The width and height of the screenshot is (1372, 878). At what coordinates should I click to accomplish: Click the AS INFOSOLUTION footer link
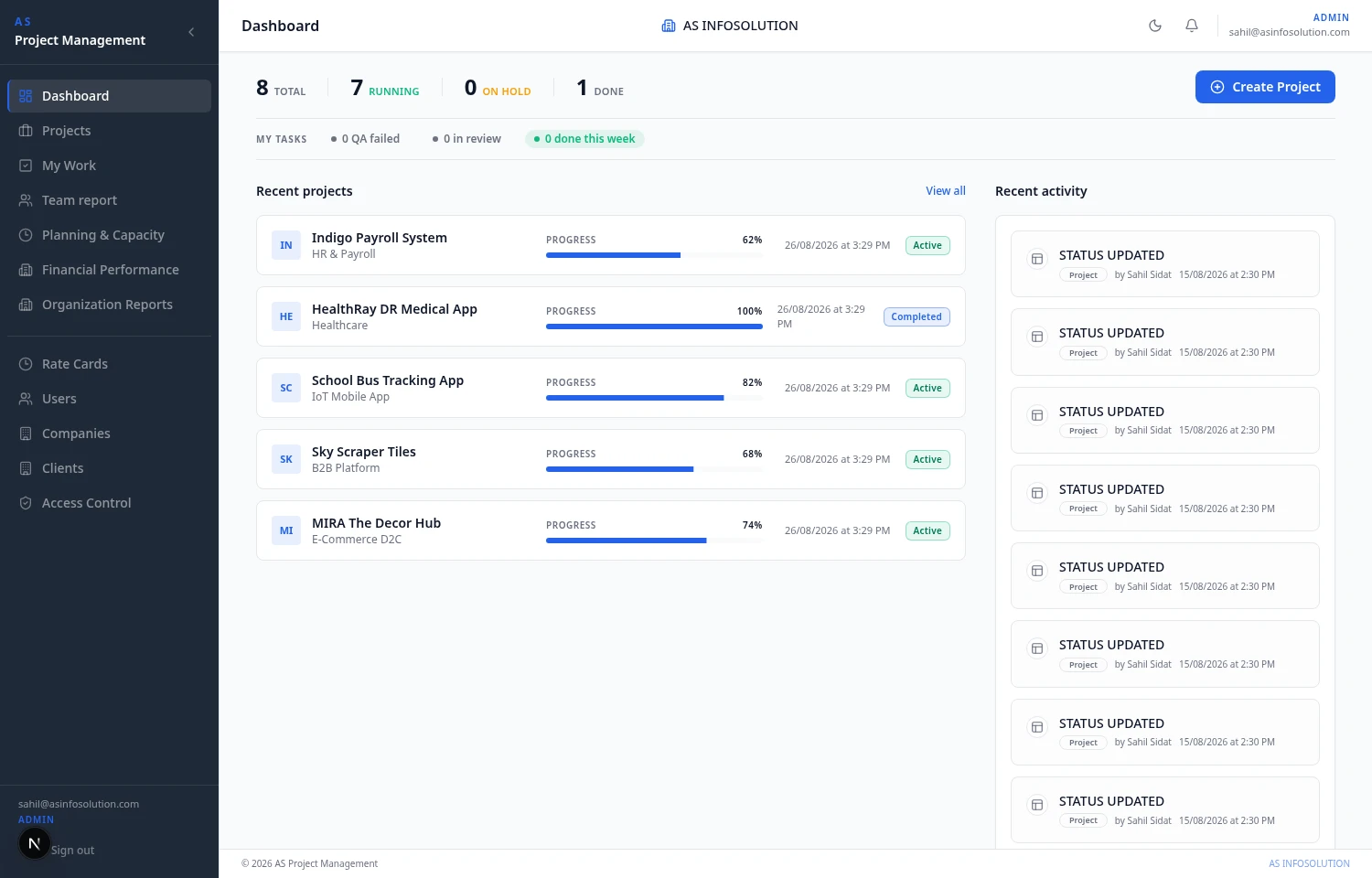1309,863
